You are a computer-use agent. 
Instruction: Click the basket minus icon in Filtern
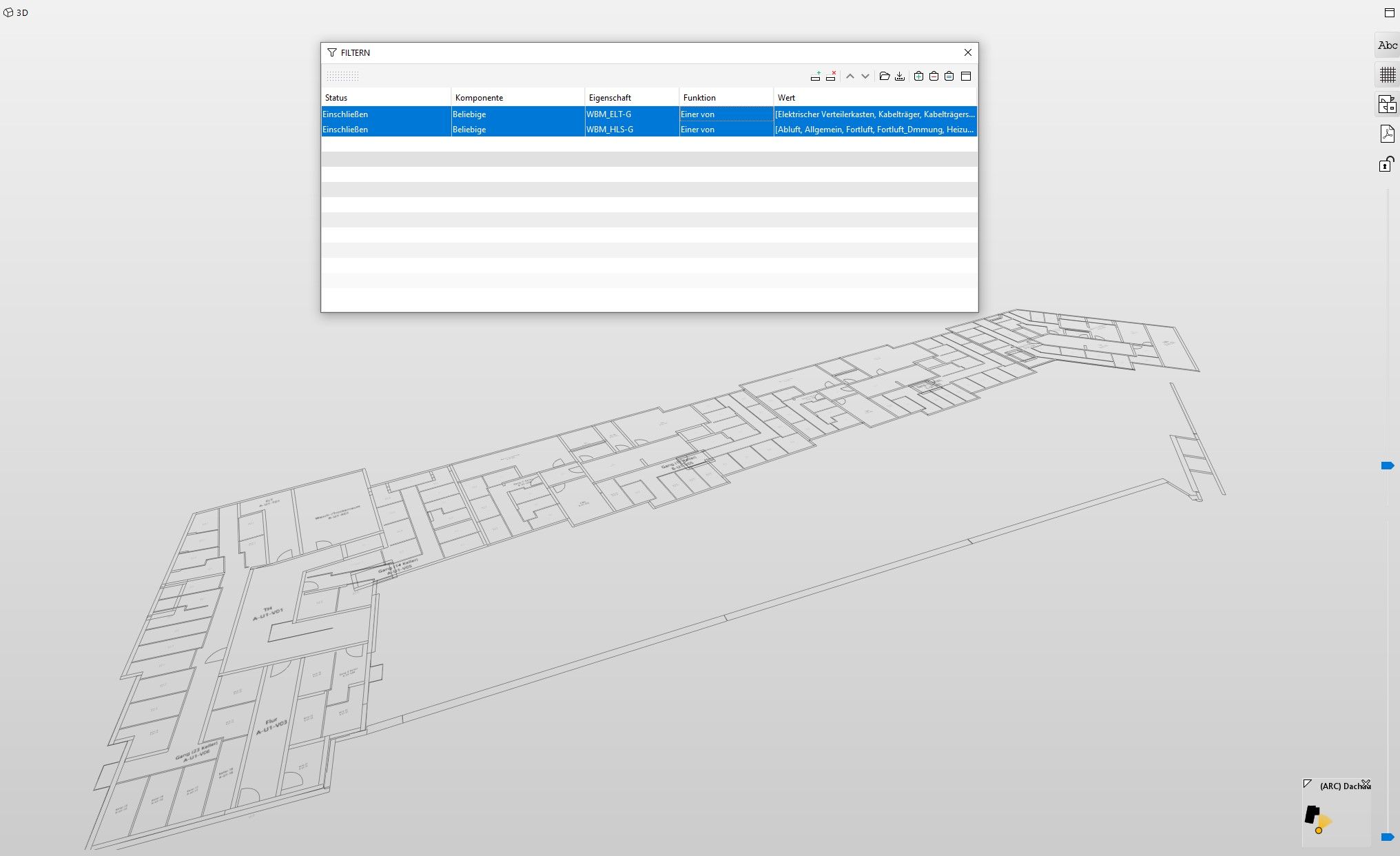click(934, 76)
